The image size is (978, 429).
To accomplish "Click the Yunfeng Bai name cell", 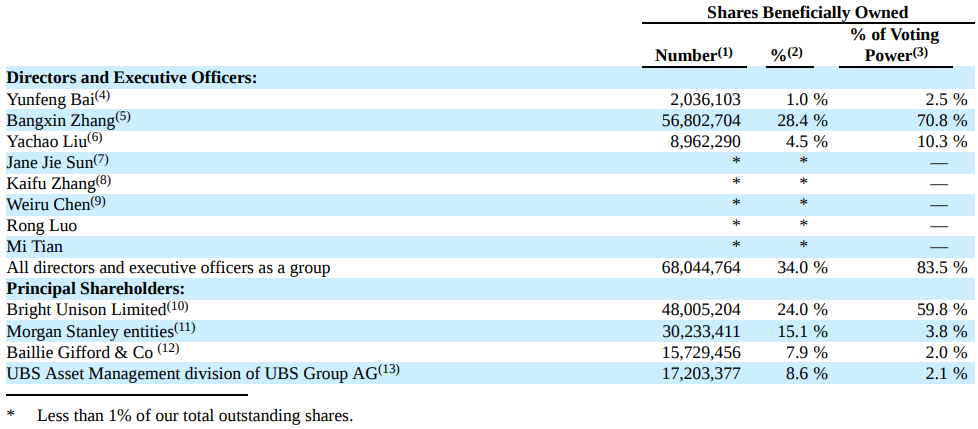I will [x=59, y=99].
